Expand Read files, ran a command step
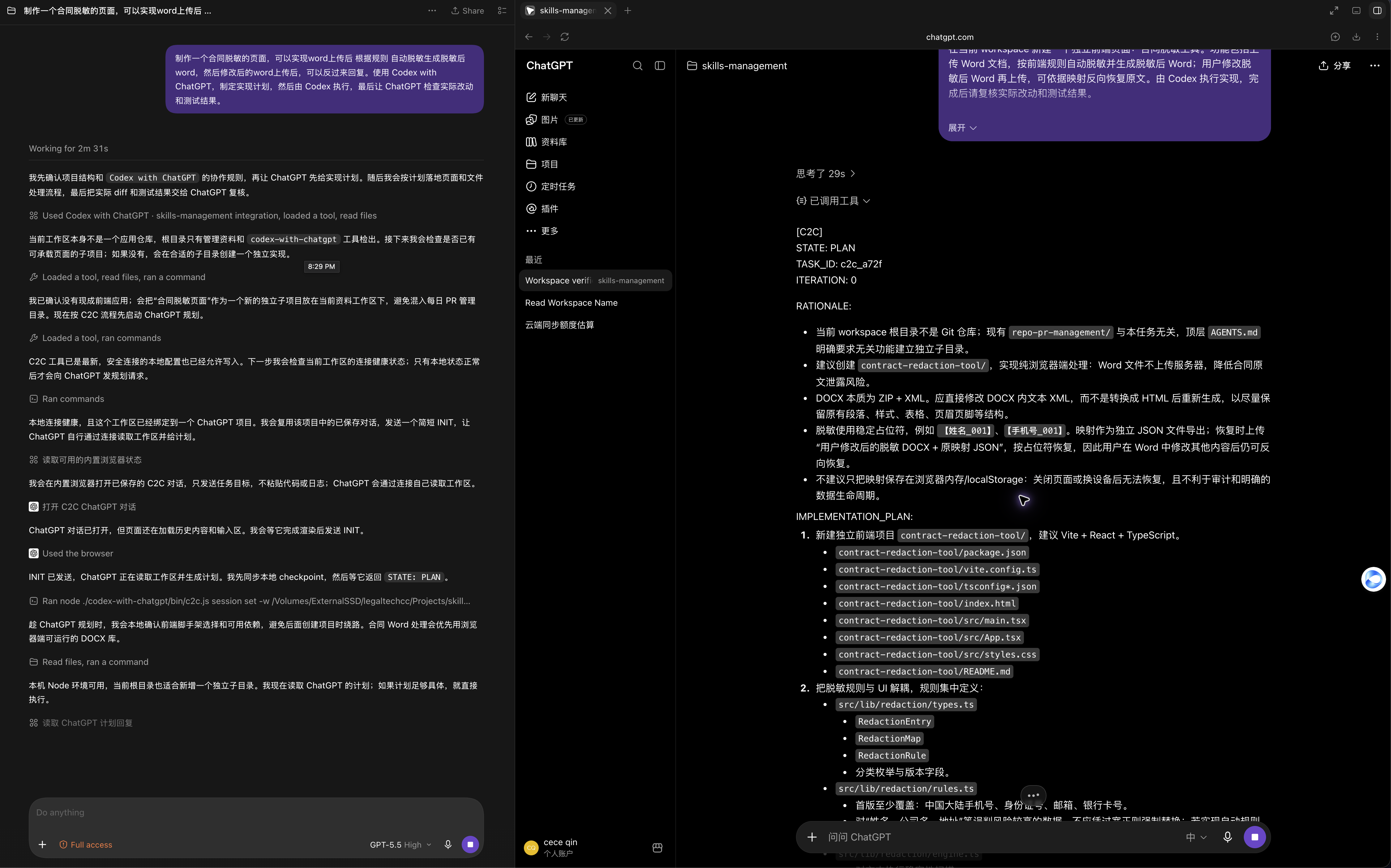Viewport: 1391px width, 868px height. point(89,662)
